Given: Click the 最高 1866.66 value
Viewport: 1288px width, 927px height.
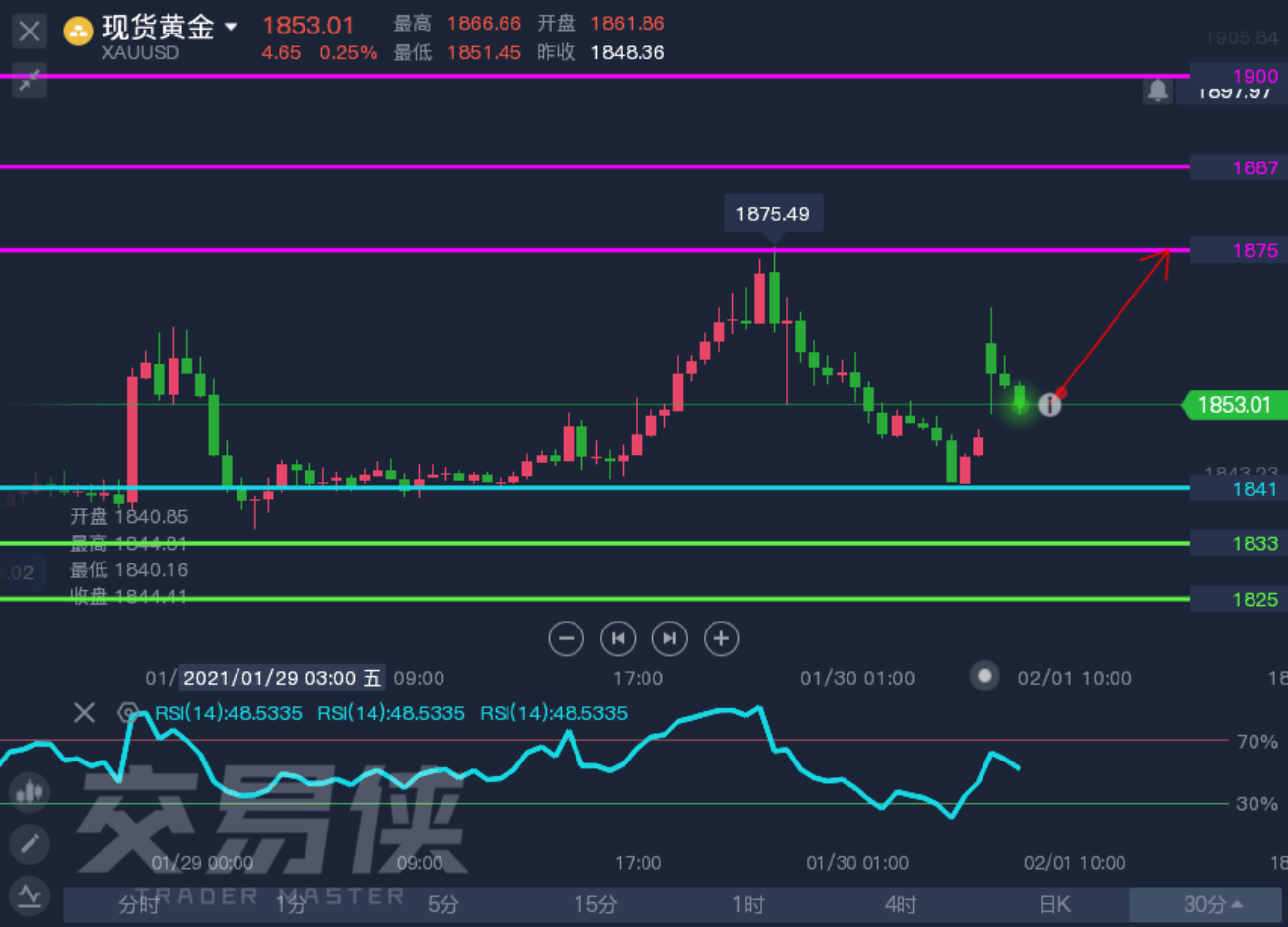Looking at the screenshot, I should click(483, 23).
